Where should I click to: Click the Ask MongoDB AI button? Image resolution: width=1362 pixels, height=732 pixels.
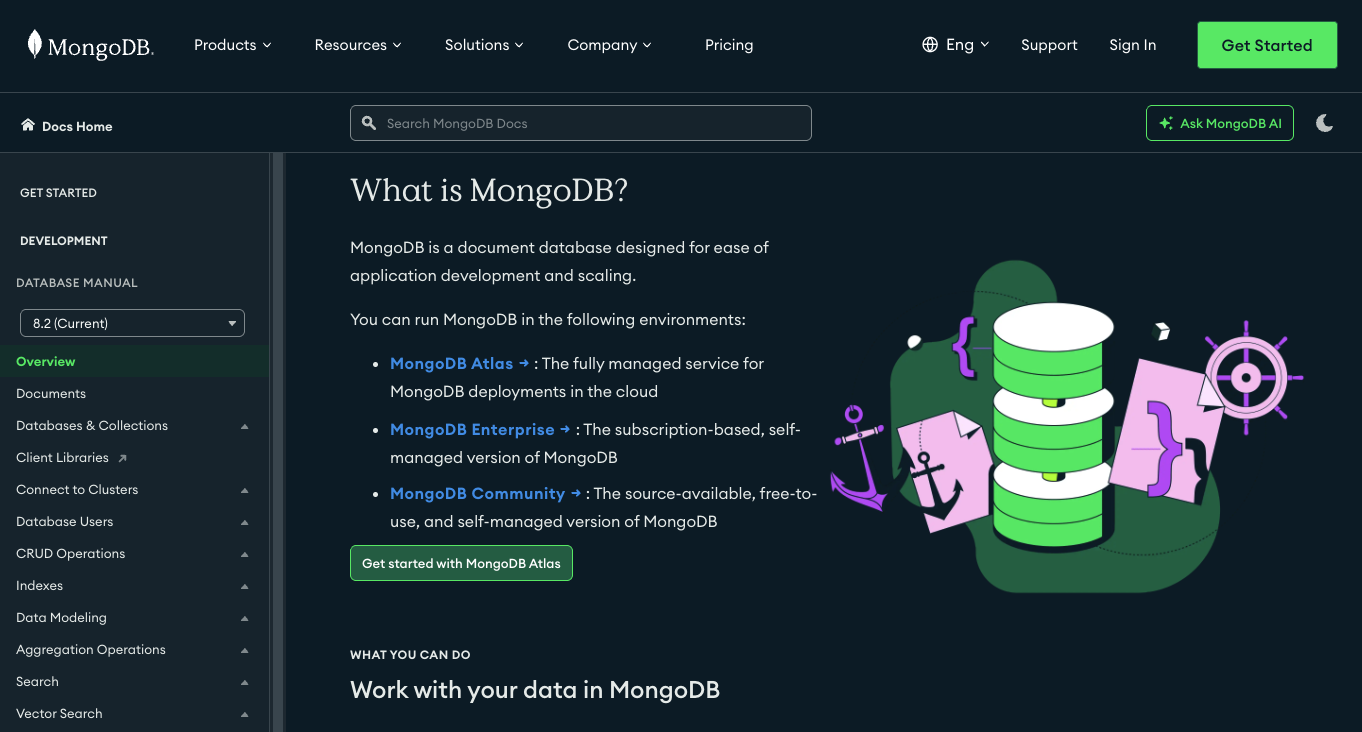click(x=1219, y=123)
